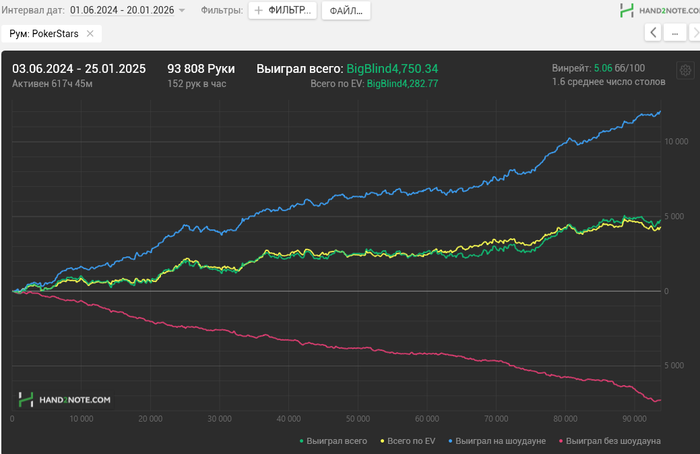Image resolution: width=700 pixels, height=454 pixels.
Task: Toggle the 'Всего по EV' legend series
Action: click(x=408, y=441)
